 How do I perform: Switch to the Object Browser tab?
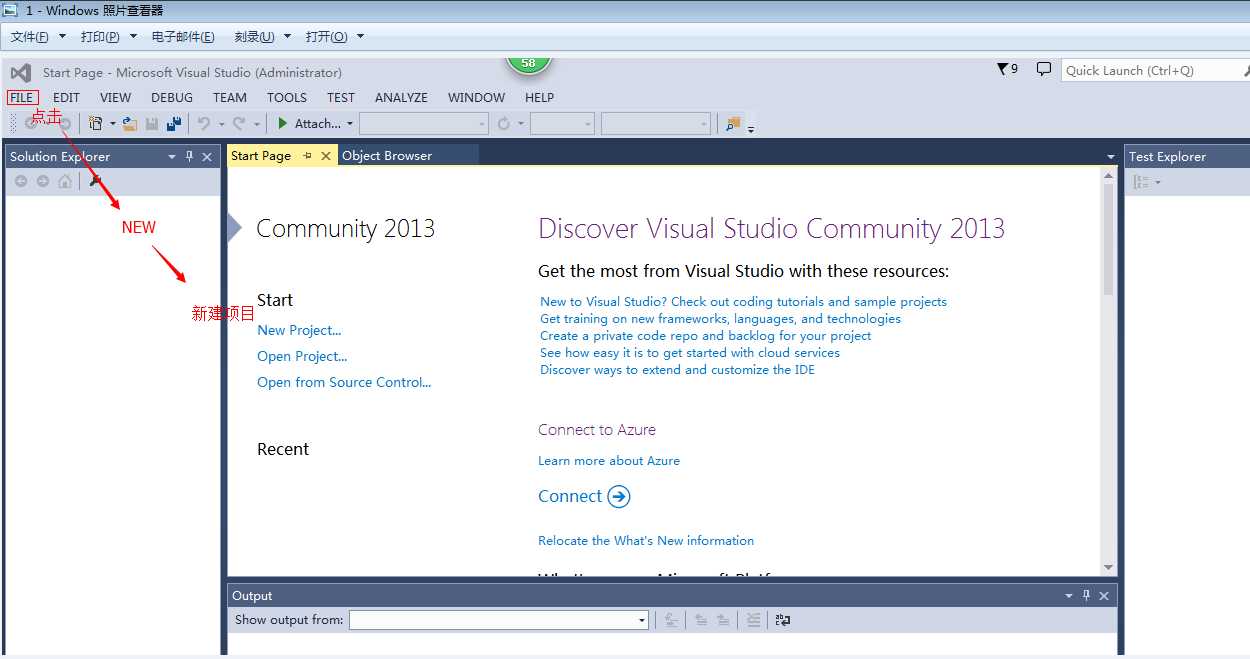tap(387, 156)
